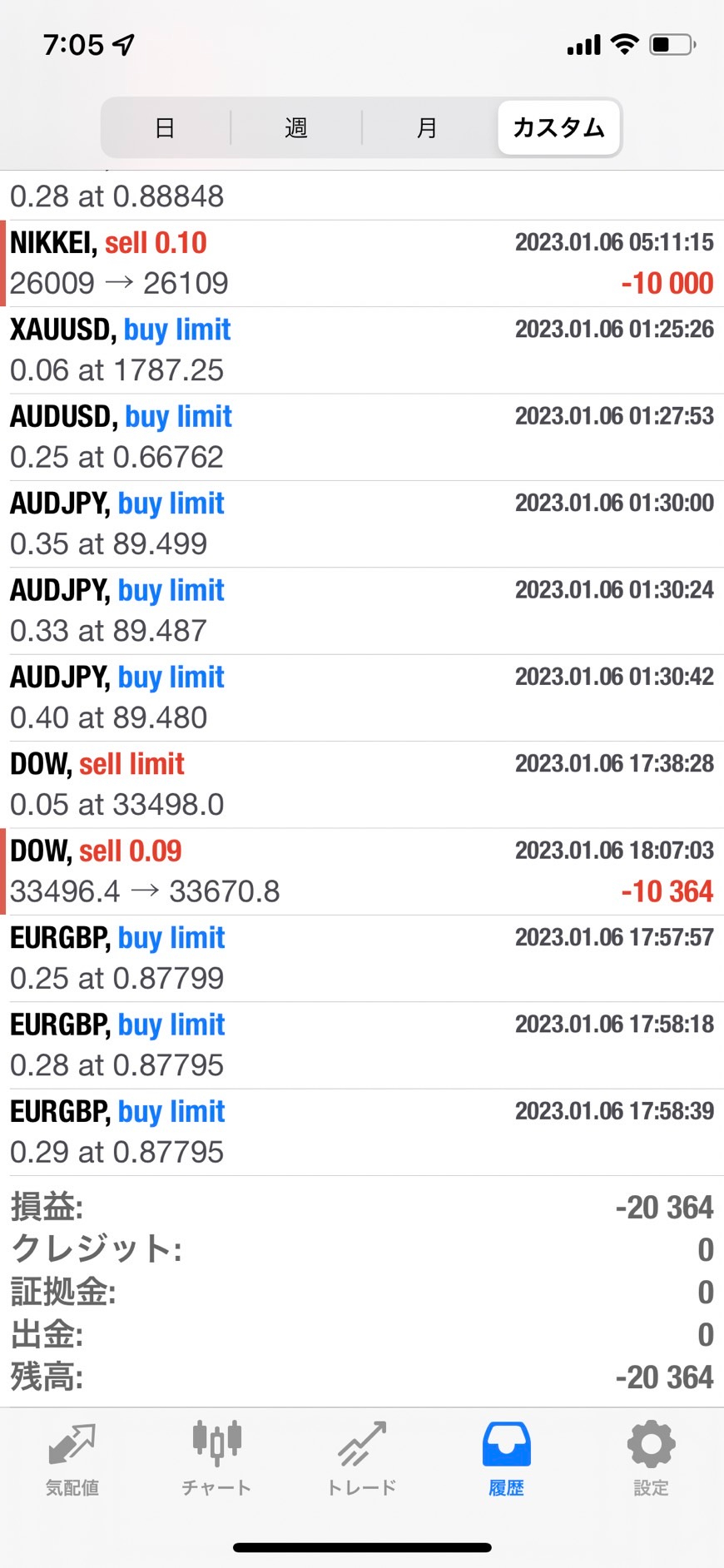The height and width of the screenshot is (1568, 724).
Task: Tap the Wi-Fi status icon
Action: (624, 44)
